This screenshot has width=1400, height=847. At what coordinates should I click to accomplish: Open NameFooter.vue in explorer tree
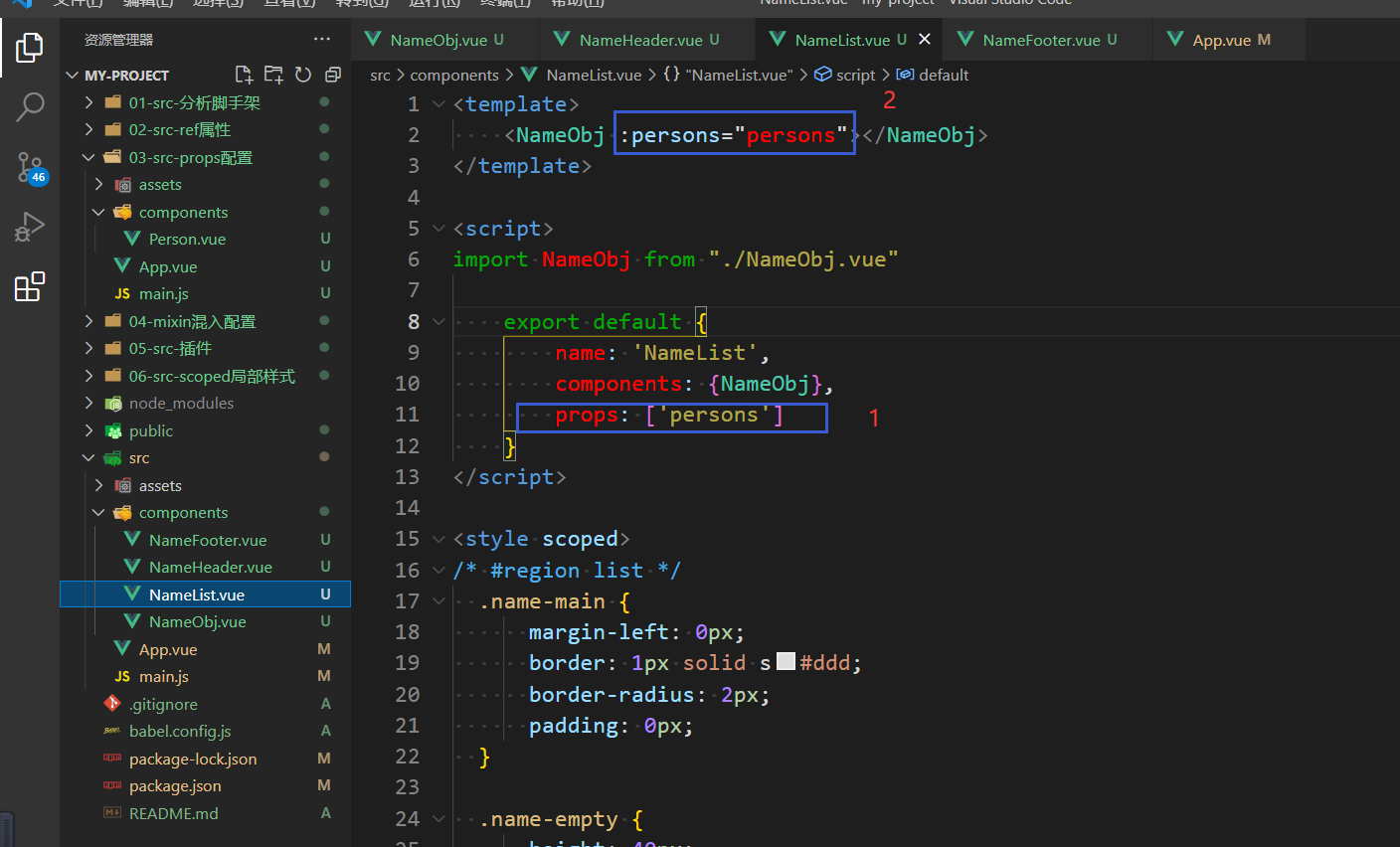[x=206, y=540]
